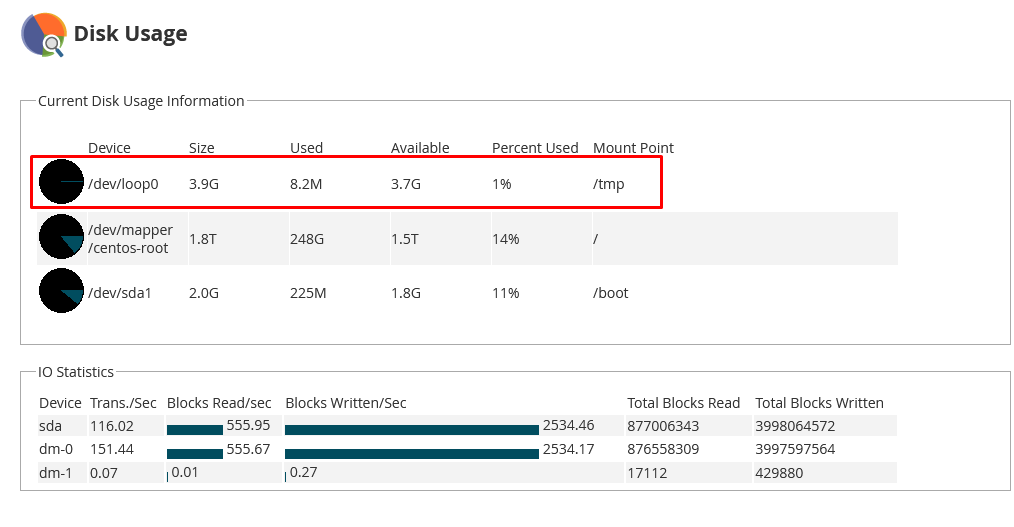Click the pie chart for /dev/loop0
The height and width of the screenshot is (527, 1014).
coord(61,182)
